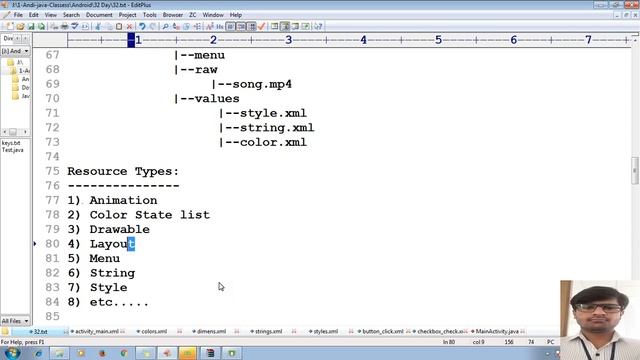Screen dimensions: 640x360
Task: Open the Edit menu
Action: pyautogui.click(x=33, y=15)
